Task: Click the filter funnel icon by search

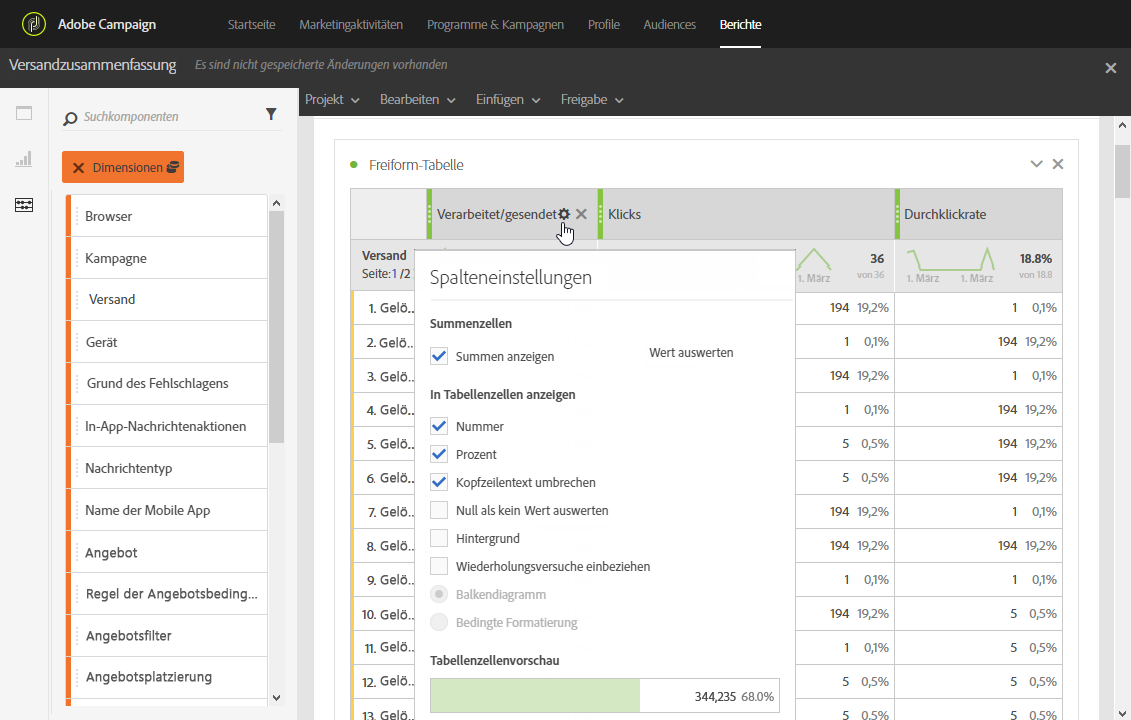Action: pyautogui.click(x=271, y=115)
